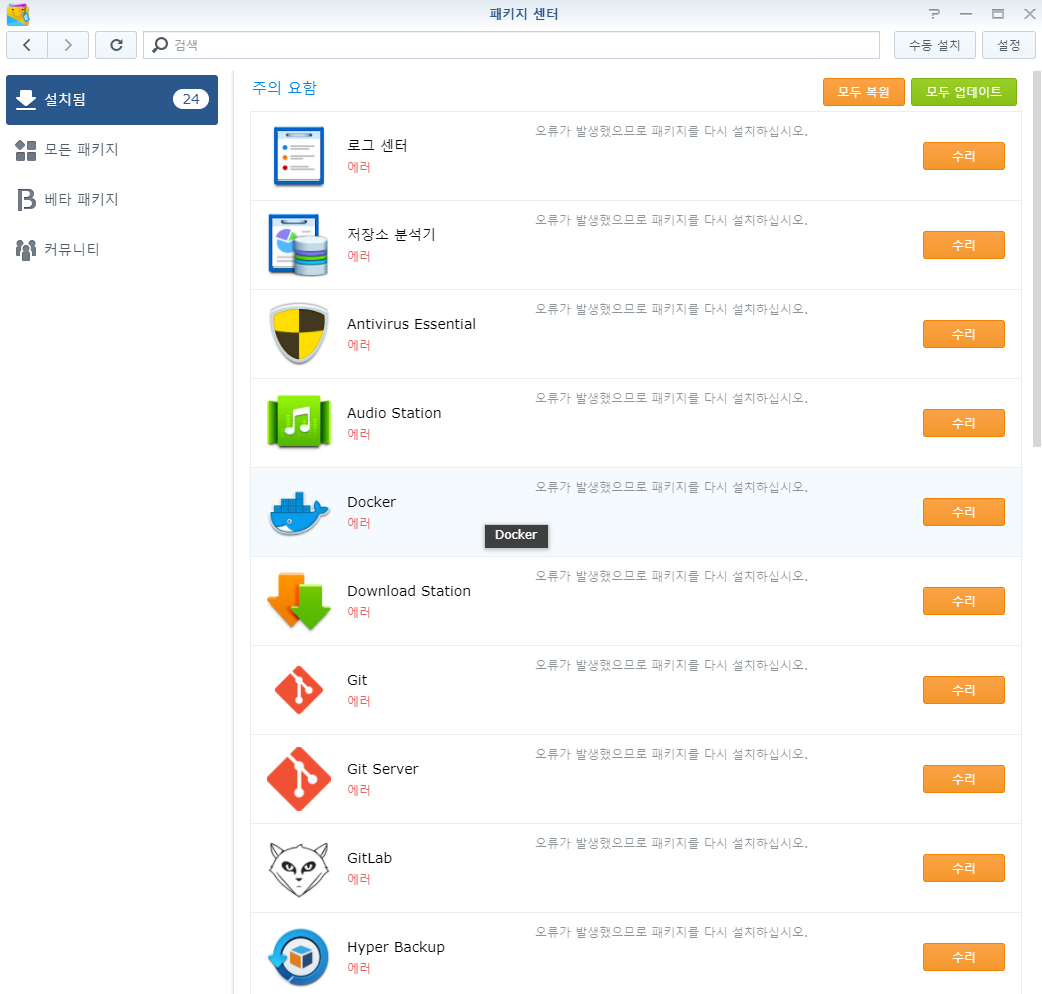Viewport: 1042px width, 994px height.
Task: Click the Download Station package name
Action: [409, 591]
